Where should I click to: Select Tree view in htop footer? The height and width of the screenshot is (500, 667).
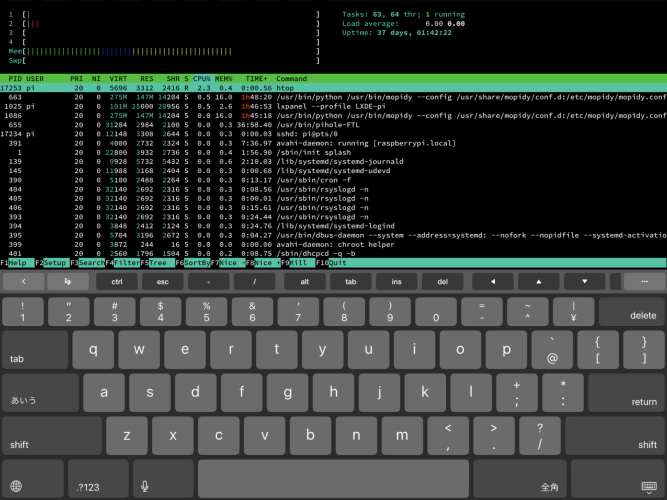point(158,262)
